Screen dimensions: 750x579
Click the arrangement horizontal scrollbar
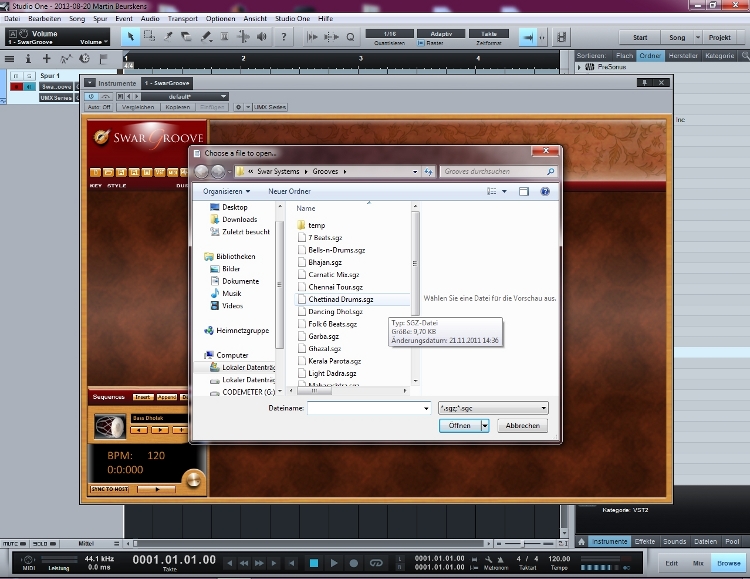[x=309, y=544]
